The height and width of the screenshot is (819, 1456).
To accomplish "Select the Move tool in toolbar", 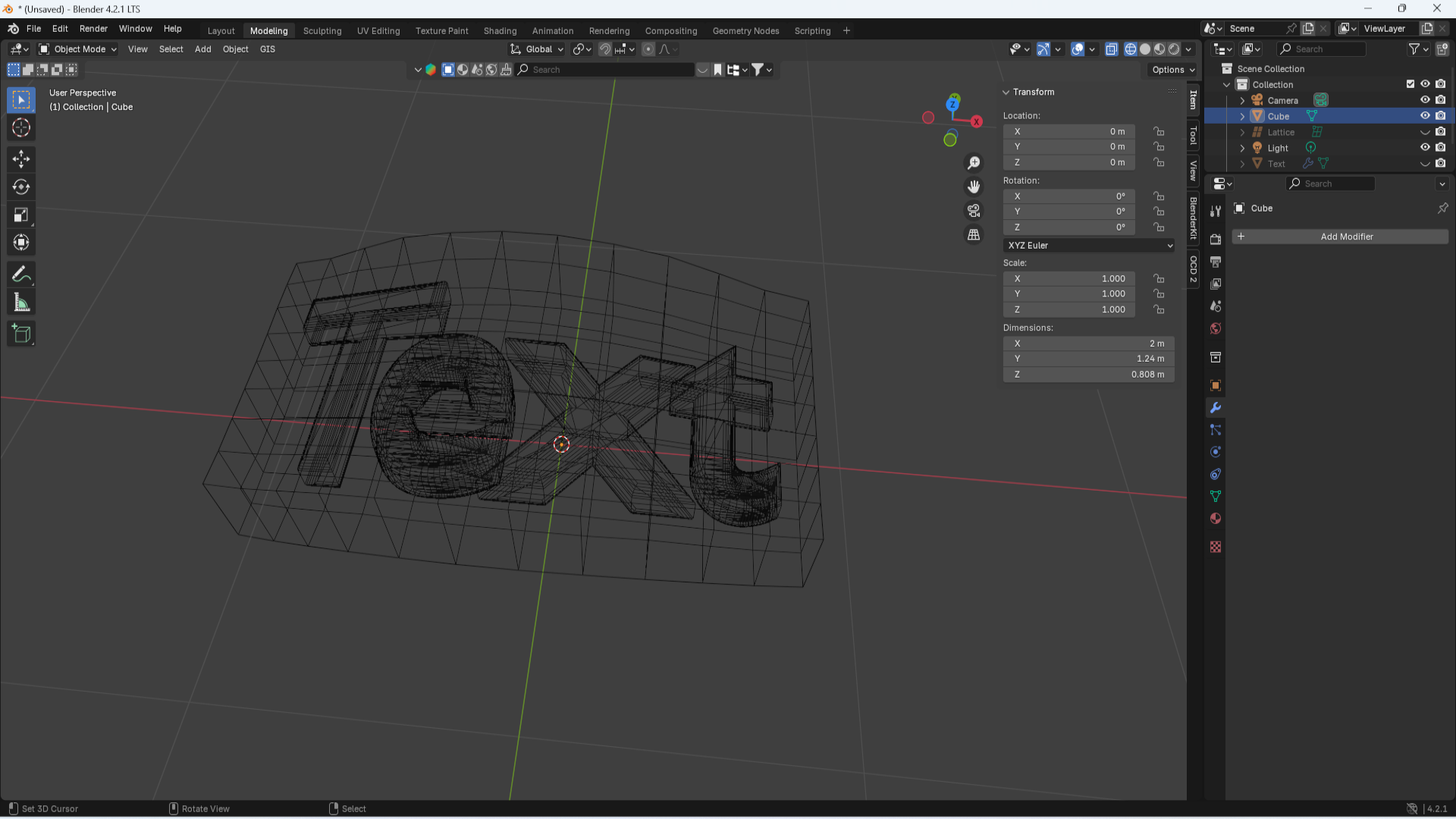I will [21, 158].
